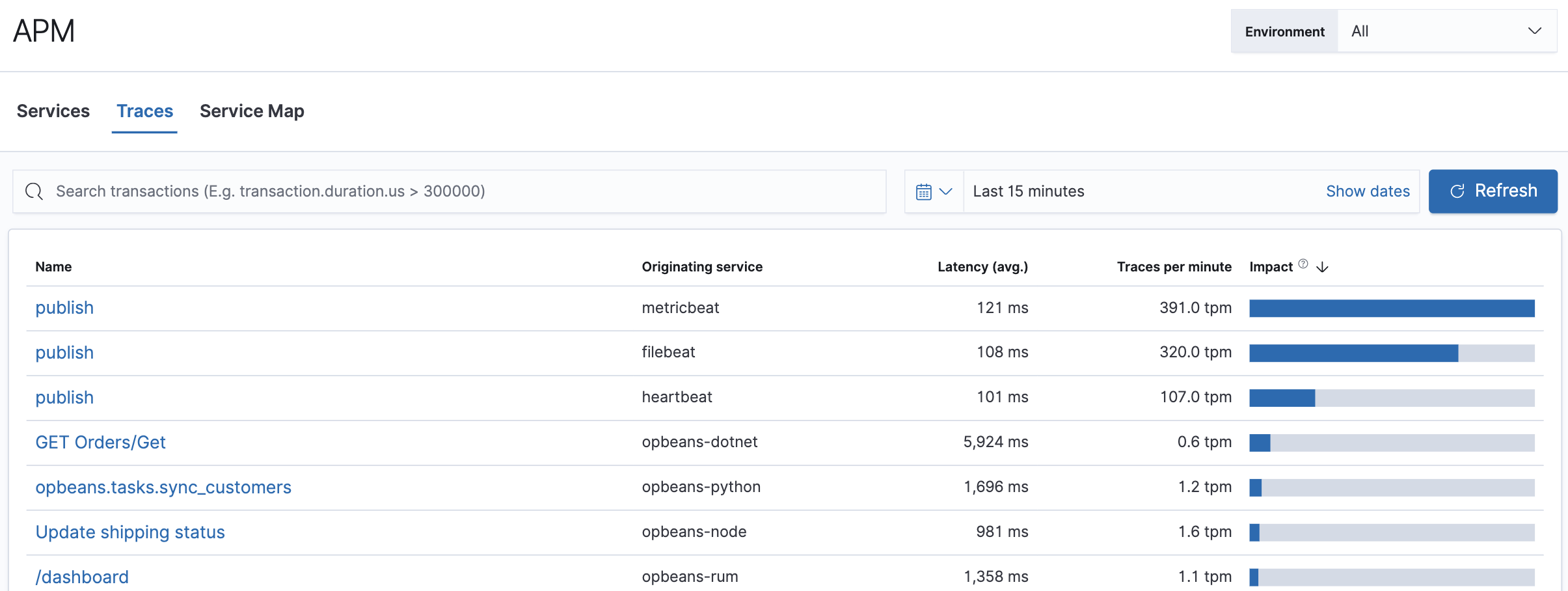Click the sort arrow next to Impact
Screen dimensions: 1568x591
[1322, 267]
